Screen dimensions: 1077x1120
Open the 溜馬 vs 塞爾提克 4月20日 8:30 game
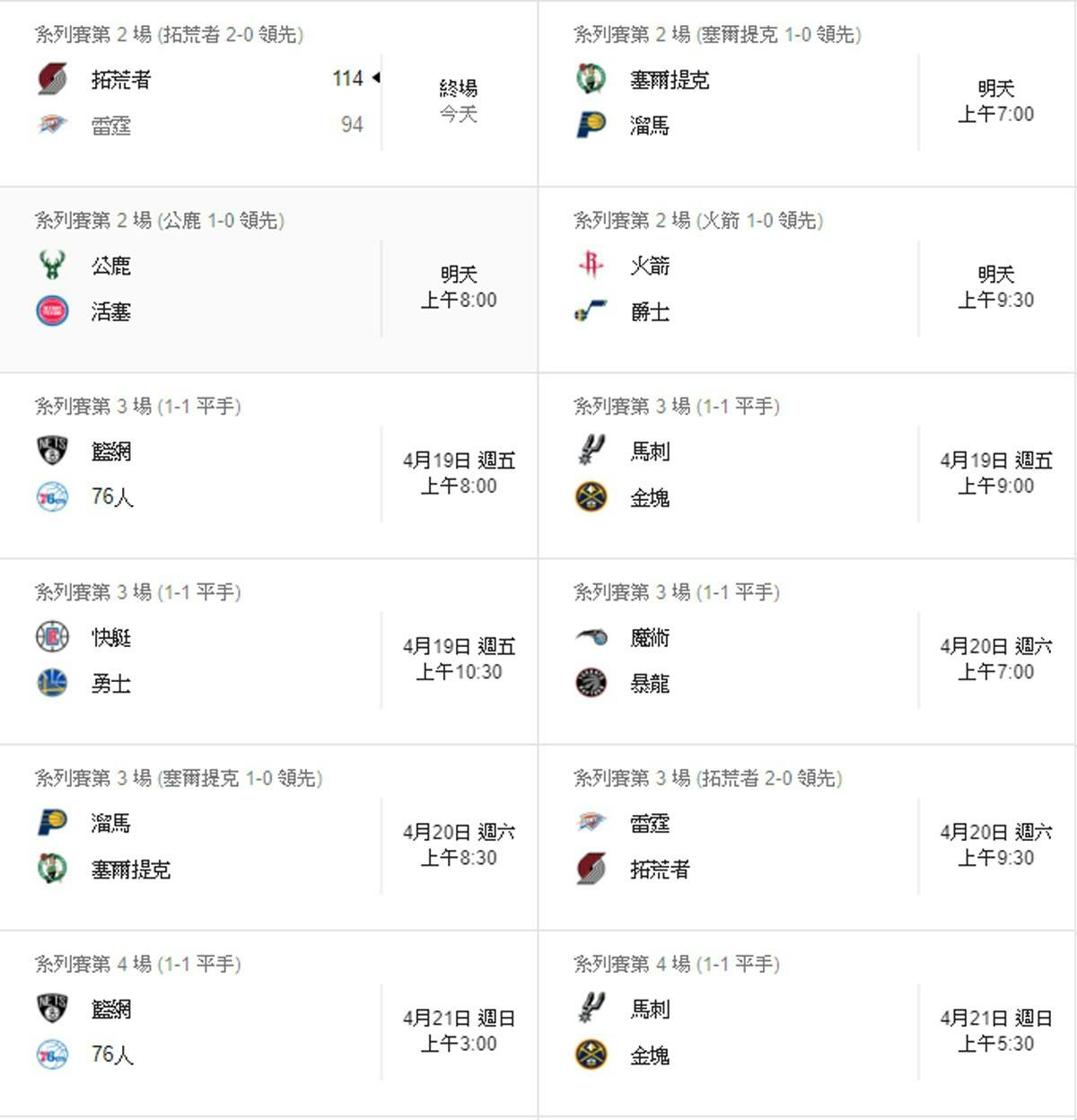coord(268,837)
